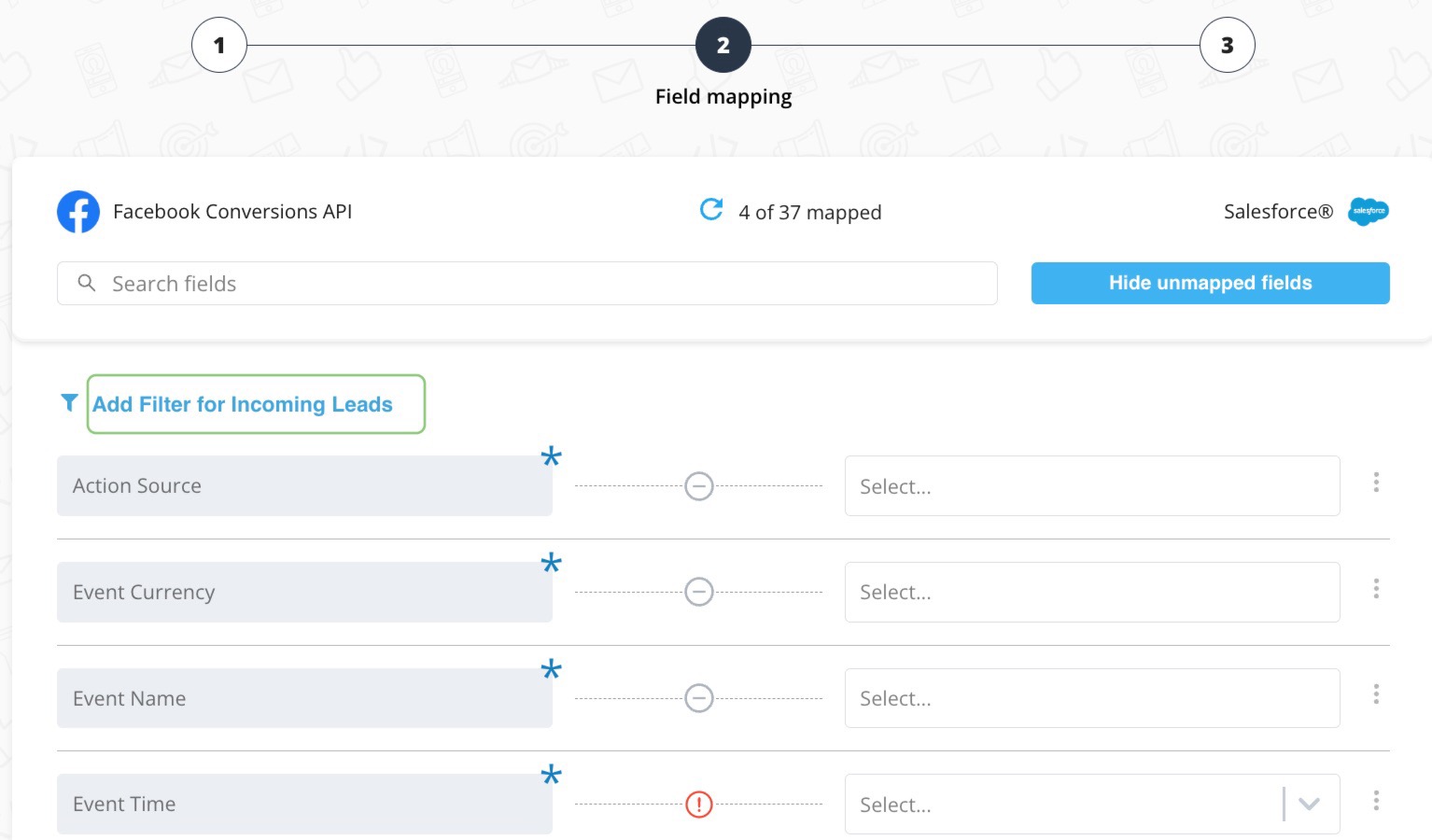
Task: Click the Facebook logo icon
Action: [78, 212]
